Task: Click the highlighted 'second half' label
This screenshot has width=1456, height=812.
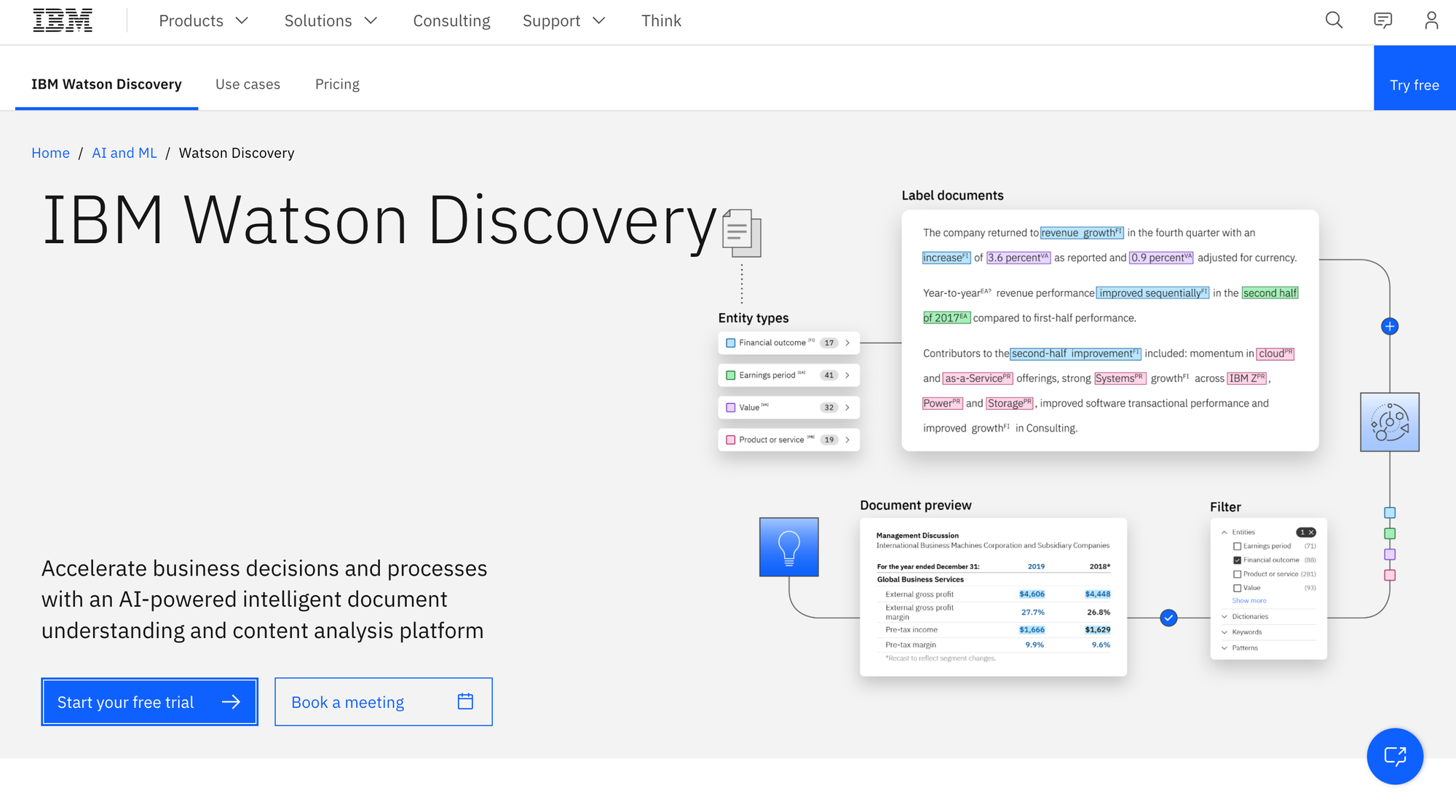Action: pyautogui.click(x=1270, y=293)
